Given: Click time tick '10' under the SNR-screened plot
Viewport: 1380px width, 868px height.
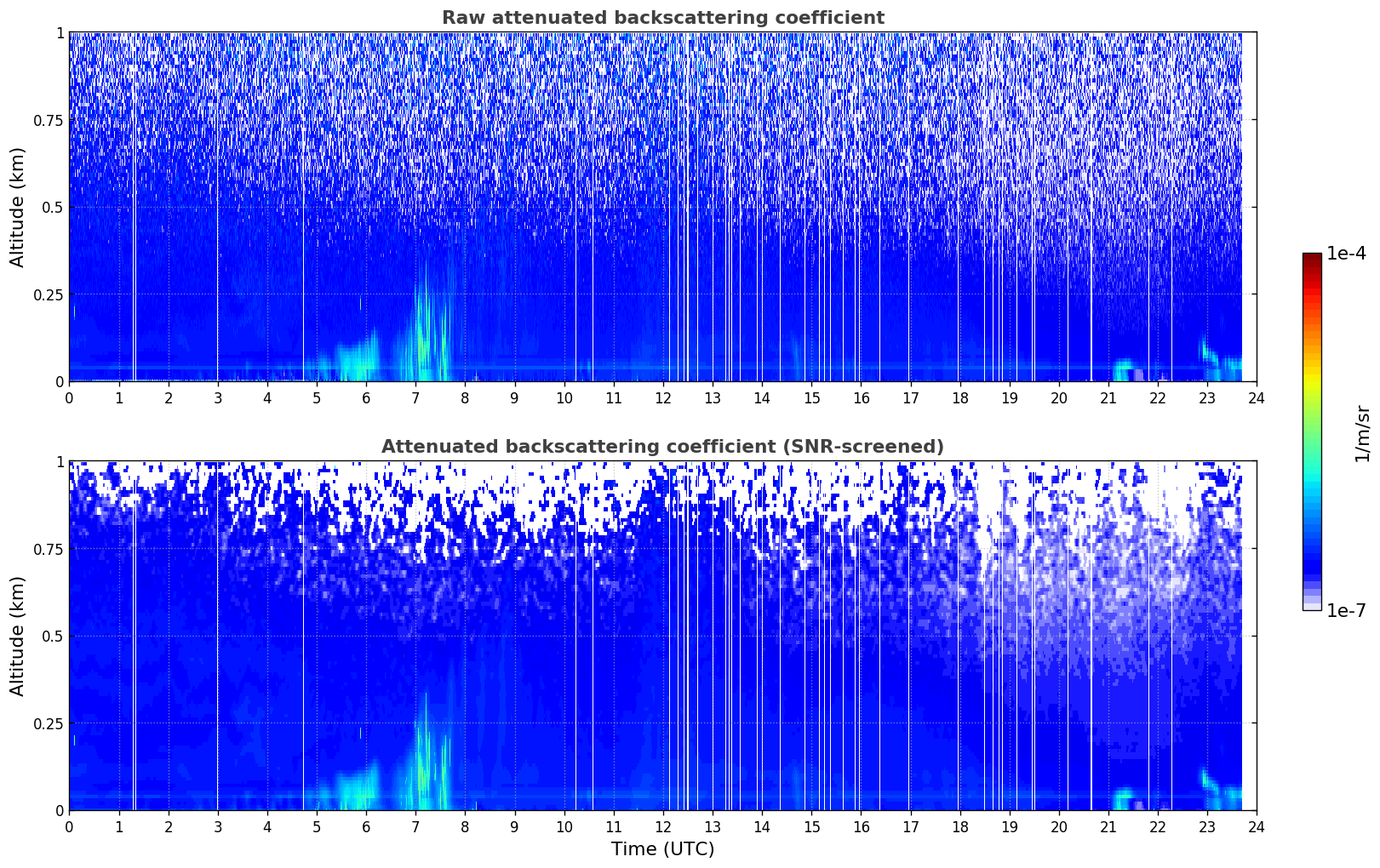Looking at the screenshot, I should click(x=564, y=826).
